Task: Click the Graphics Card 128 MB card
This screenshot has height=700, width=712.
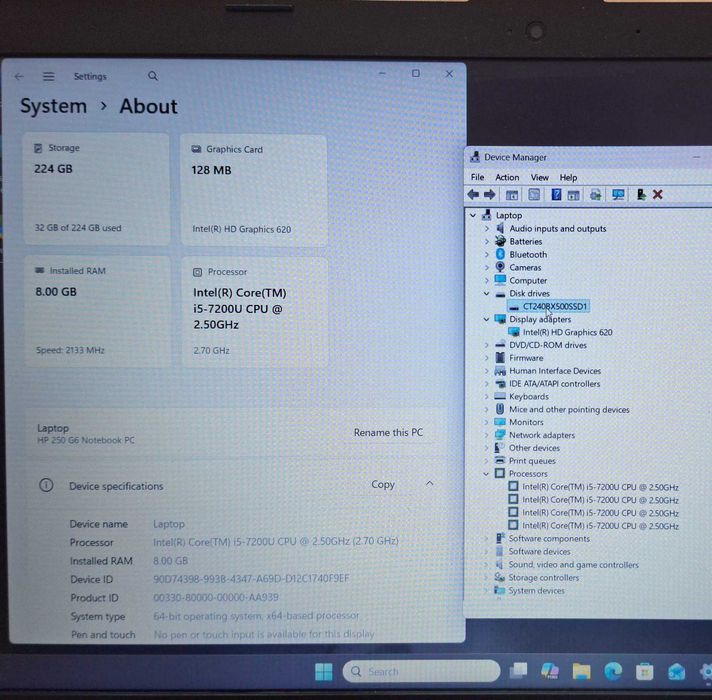Action: (x=254, y=190)
